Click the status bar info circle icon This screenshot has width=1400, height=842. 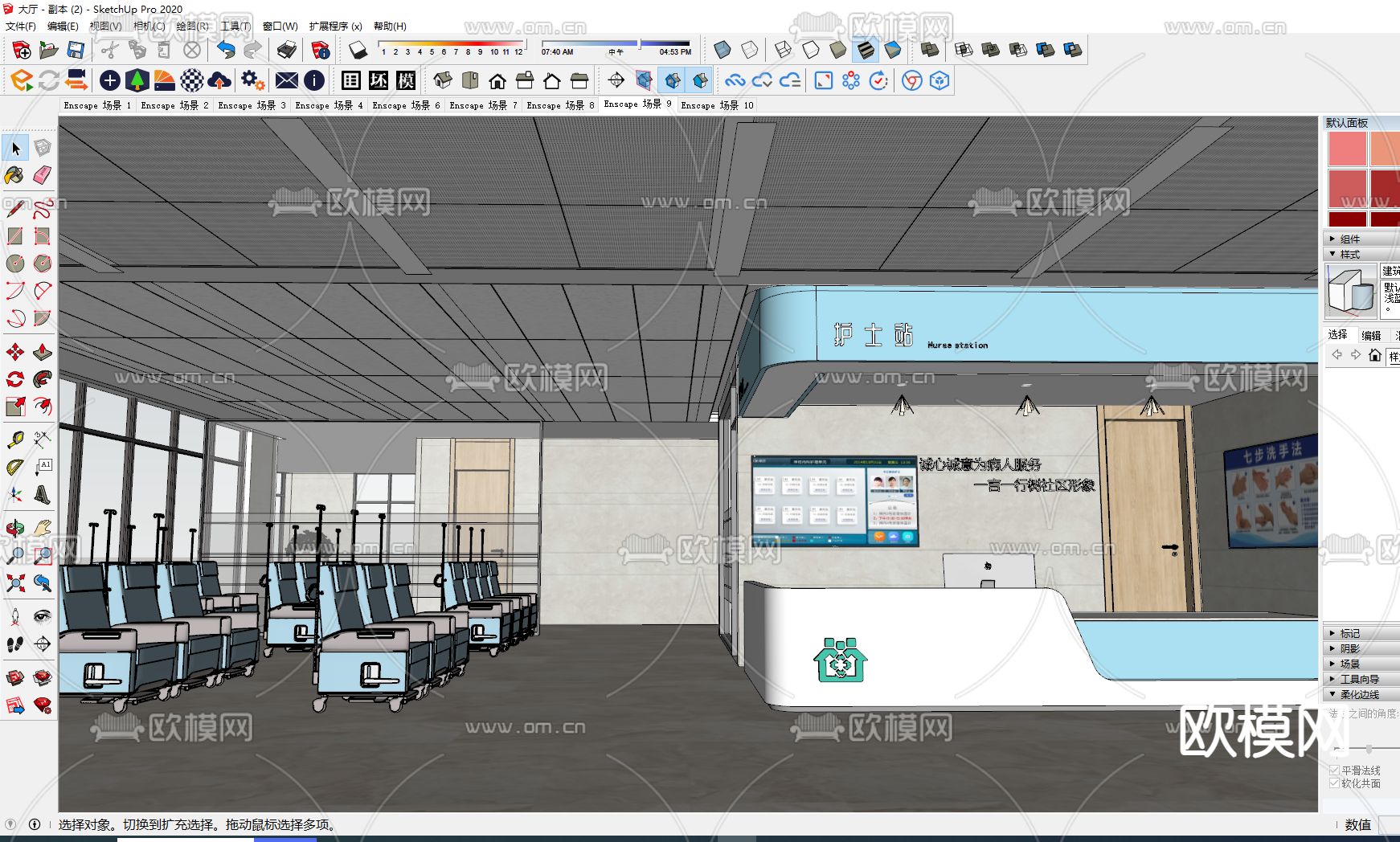[35, 824]
